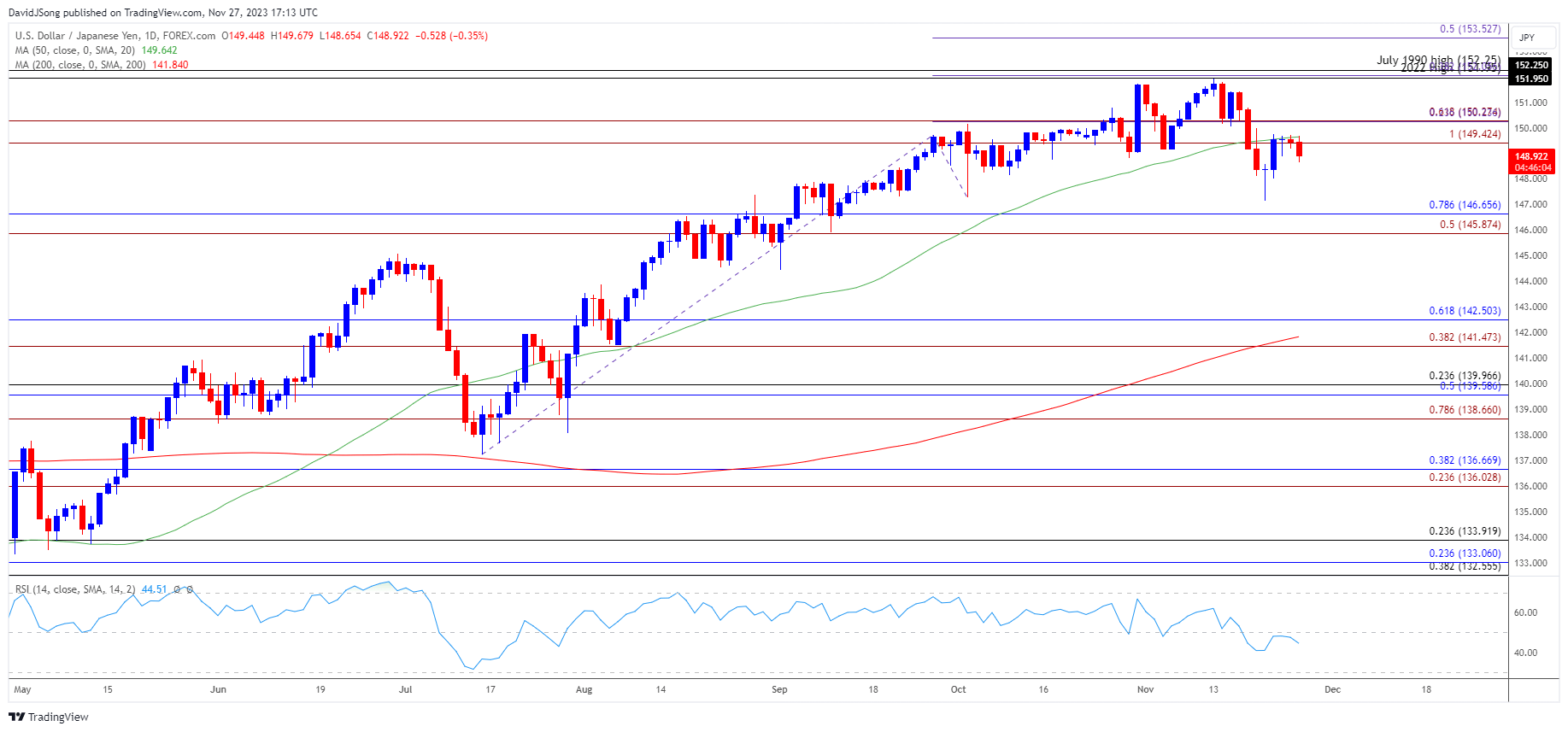Click the Aug label on time axis
Image resolution: width=1568 pixels, height=732 pixels.
584,689
